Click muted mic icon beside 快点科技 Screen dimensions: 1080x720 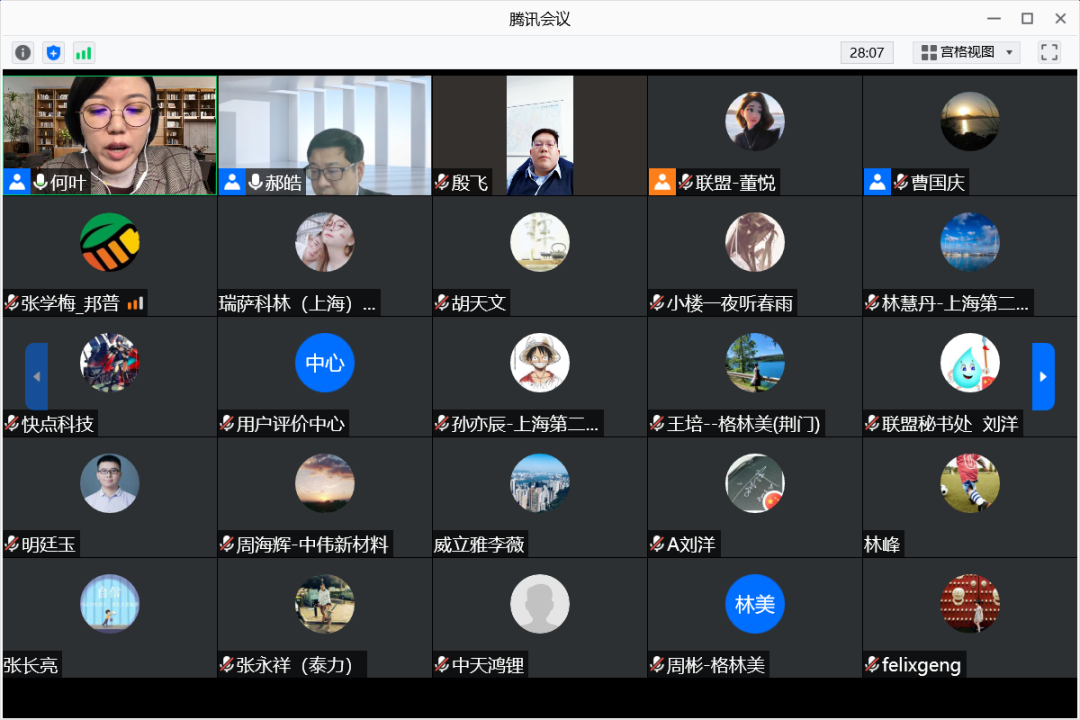click(x=12, y=424)
